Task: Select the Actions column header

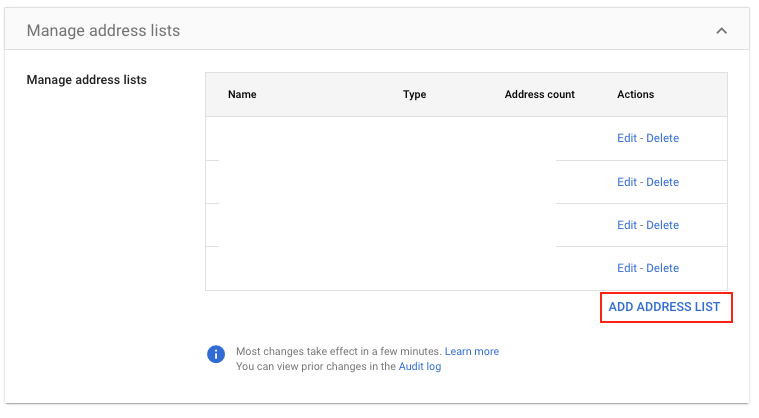Action: 636,94
